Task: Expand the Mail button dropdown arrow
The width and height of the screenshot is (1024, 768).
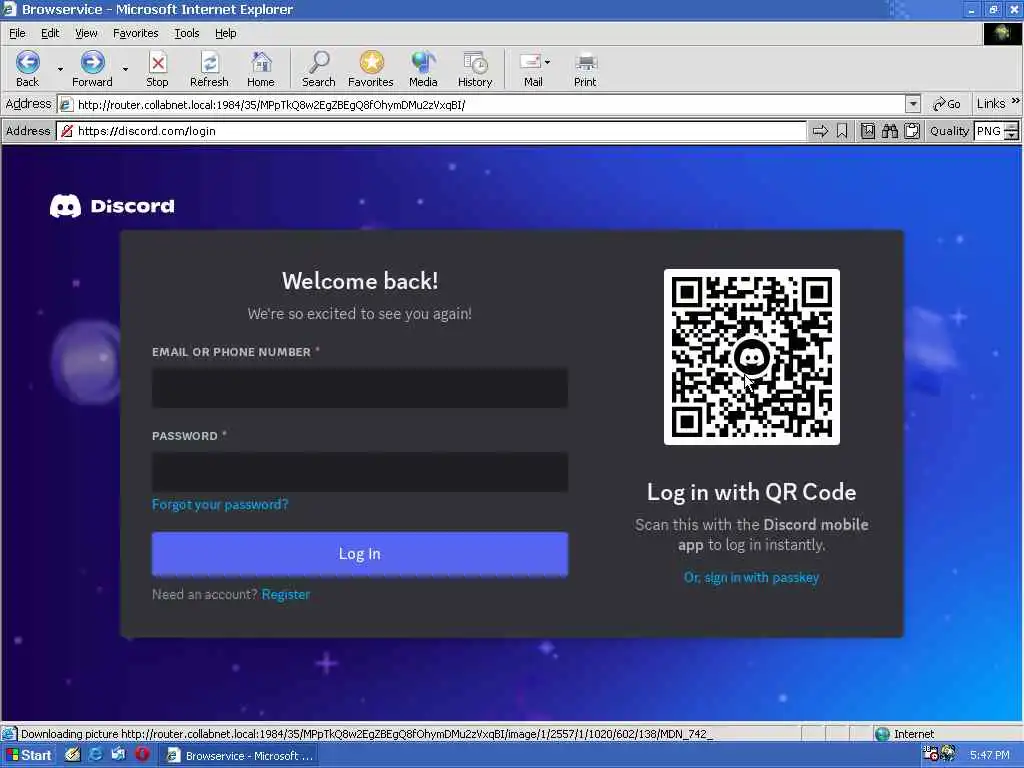Action: [x=547, y=62]
